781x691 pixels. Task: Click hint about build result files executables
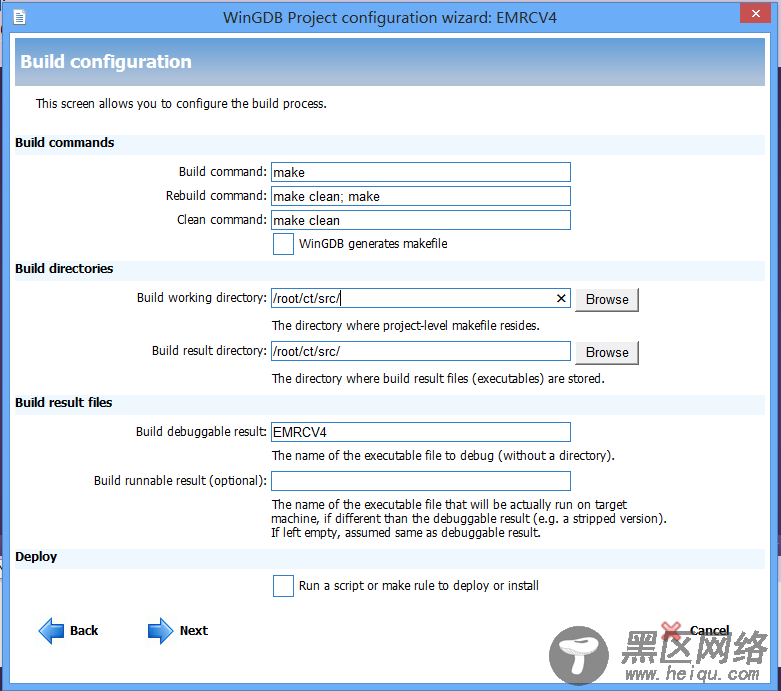coord(438,379)
